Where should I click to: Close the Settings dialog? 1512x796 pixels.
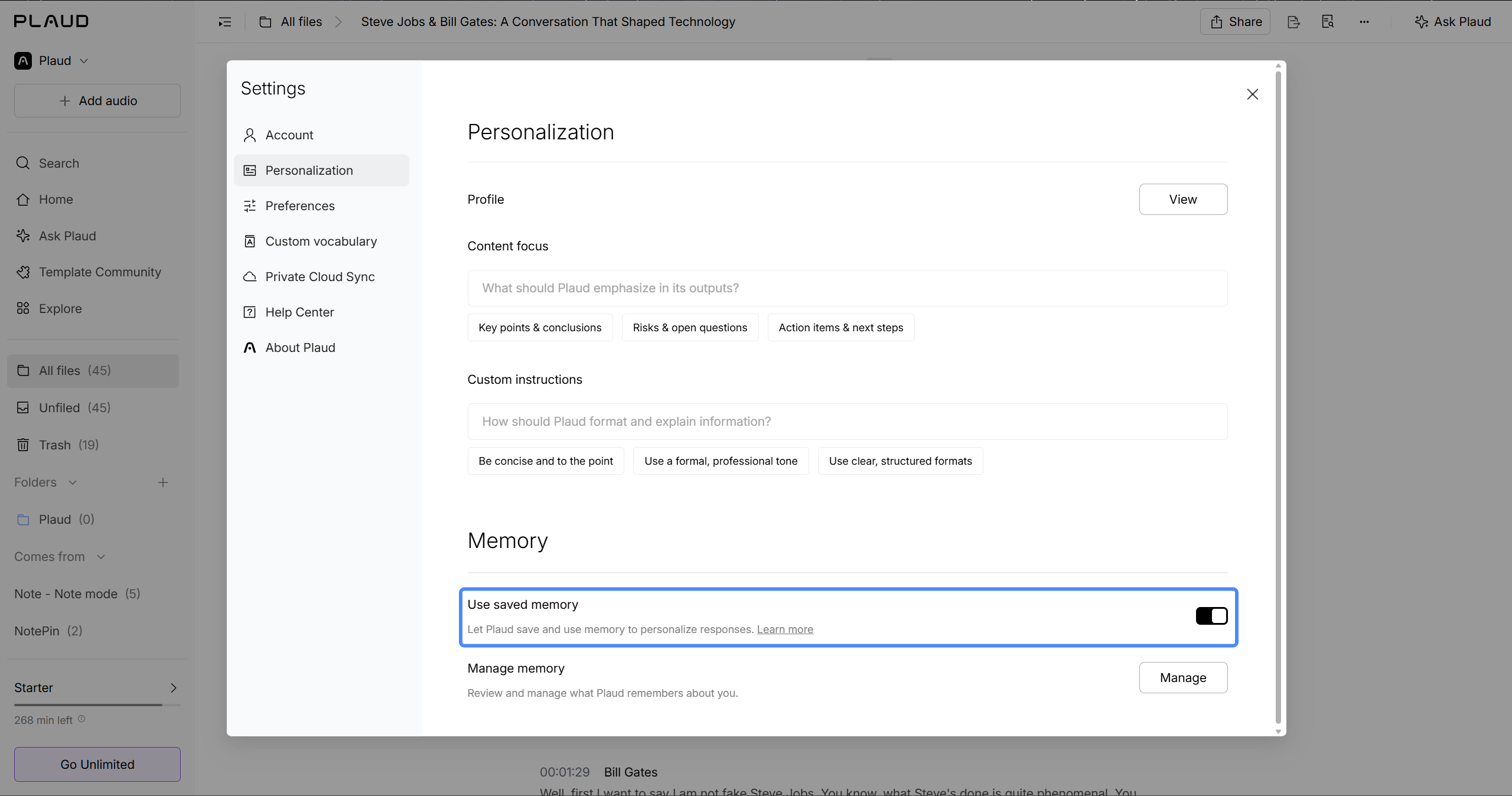click(1252, 94)
